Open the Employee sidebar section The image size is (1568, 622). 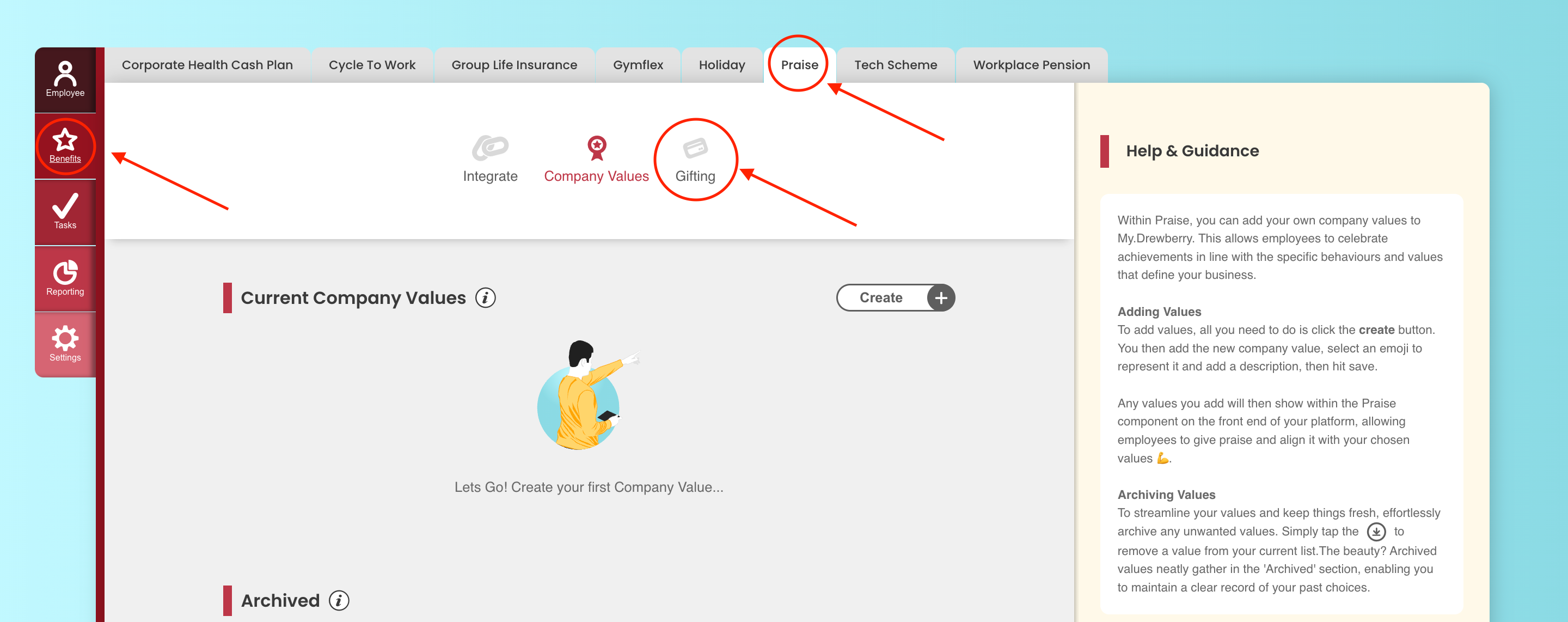pos(65,79)
